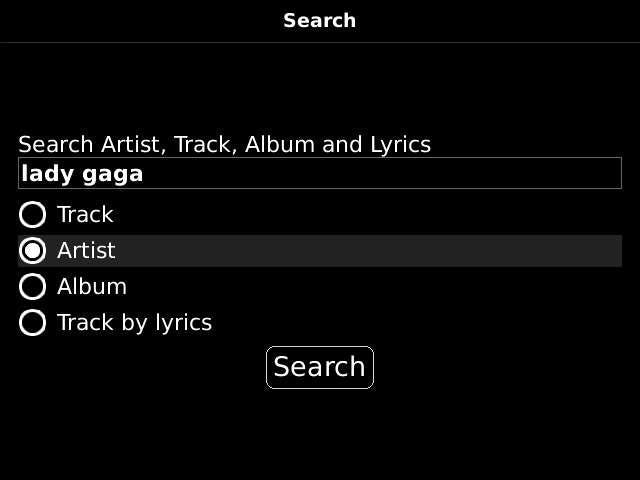Click the "Search" title at the top
640x480 pixels.
(x=319, y=20)
